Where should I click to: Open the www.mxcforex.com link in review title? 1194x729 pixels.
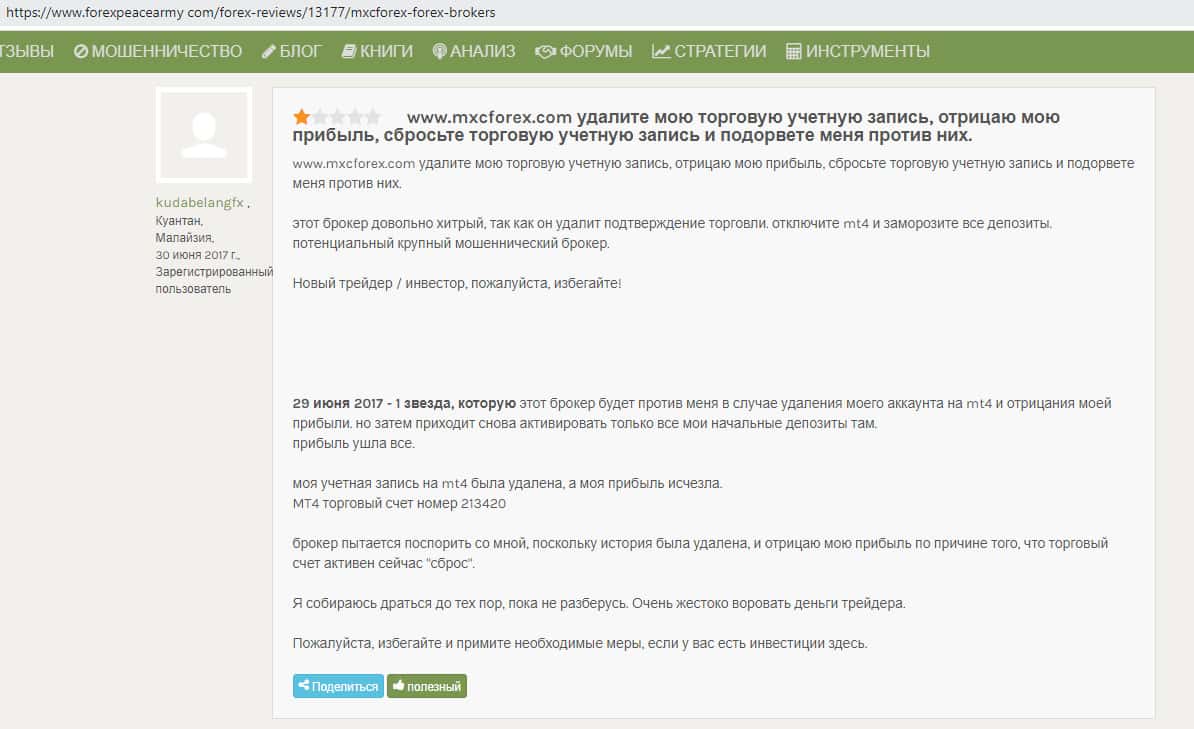click(489, 117)
